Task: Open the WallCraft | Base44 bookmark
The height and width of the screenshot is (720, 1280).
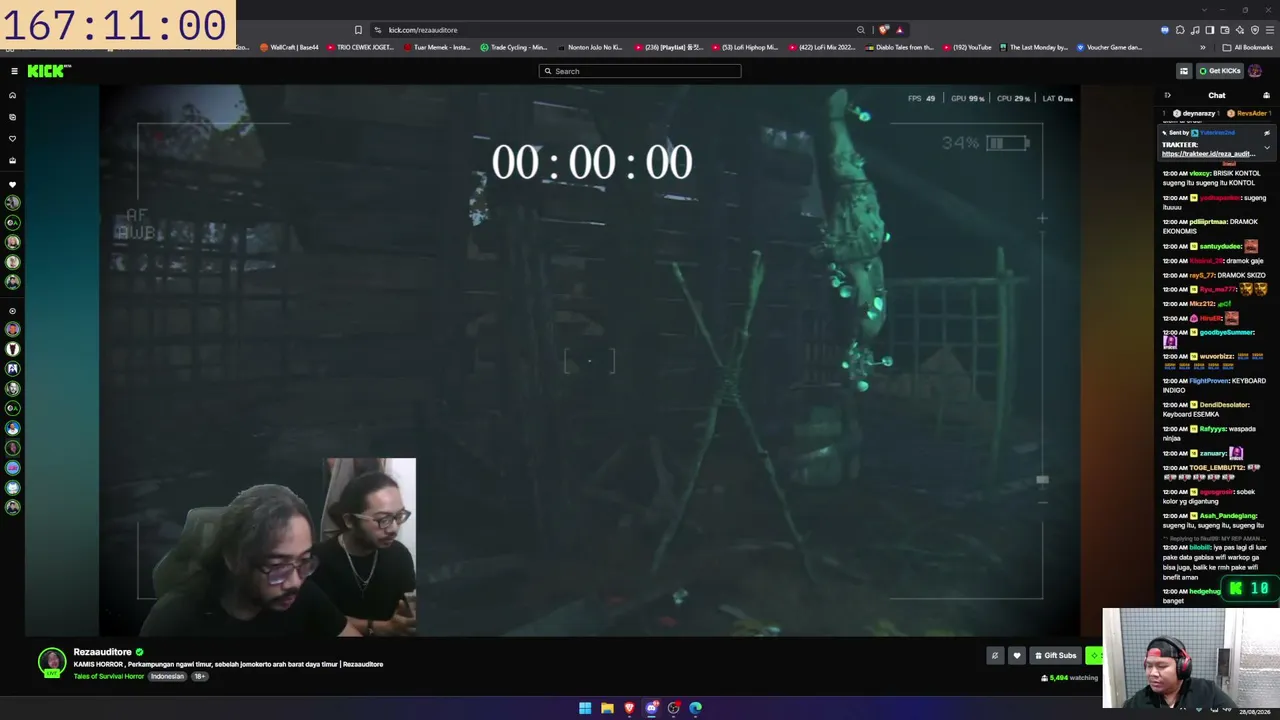Action: click(x=289, y=47)
